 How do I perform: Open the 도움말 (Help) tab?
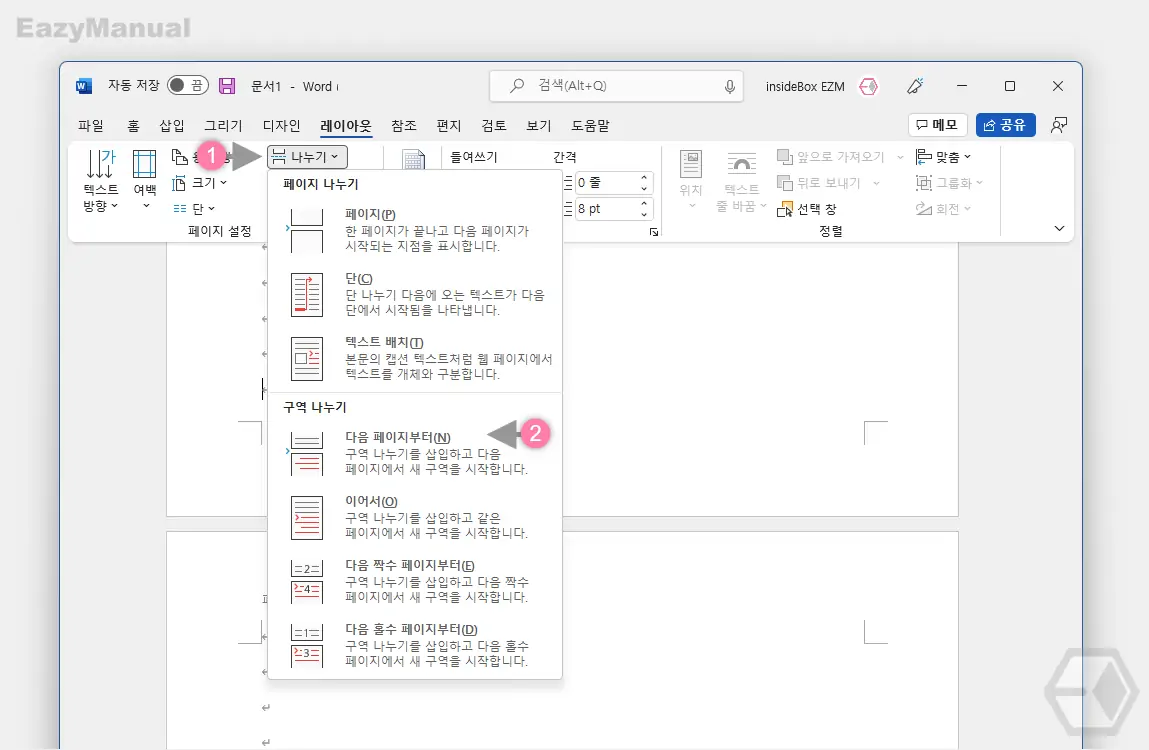click(x=591, y=125)
